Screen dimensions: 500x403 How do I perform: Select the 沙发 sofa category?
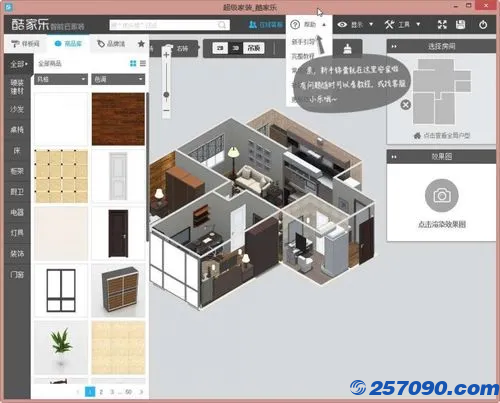(x=17, y=109)
